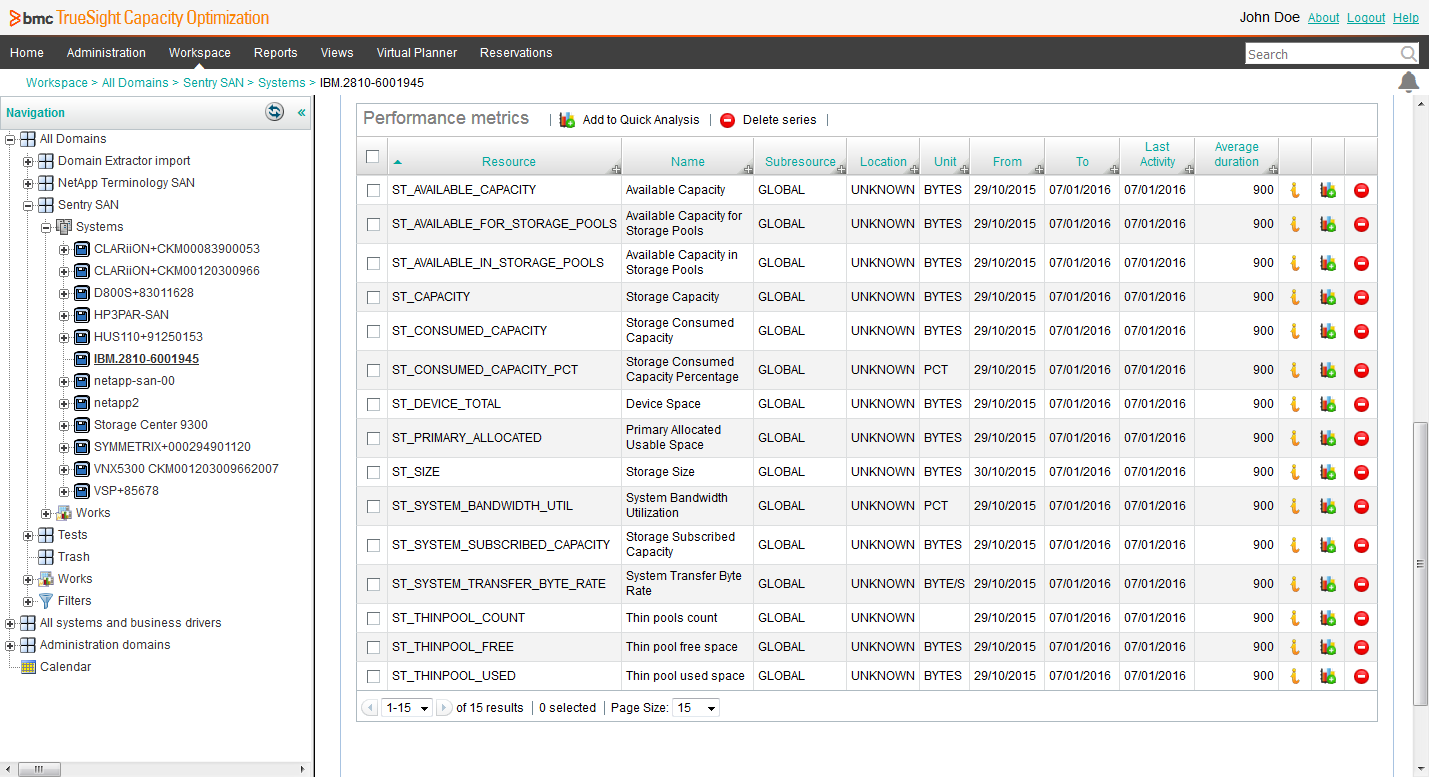
Task: Delete the ST_CAPACITY series row
Action: point(1361,297)
